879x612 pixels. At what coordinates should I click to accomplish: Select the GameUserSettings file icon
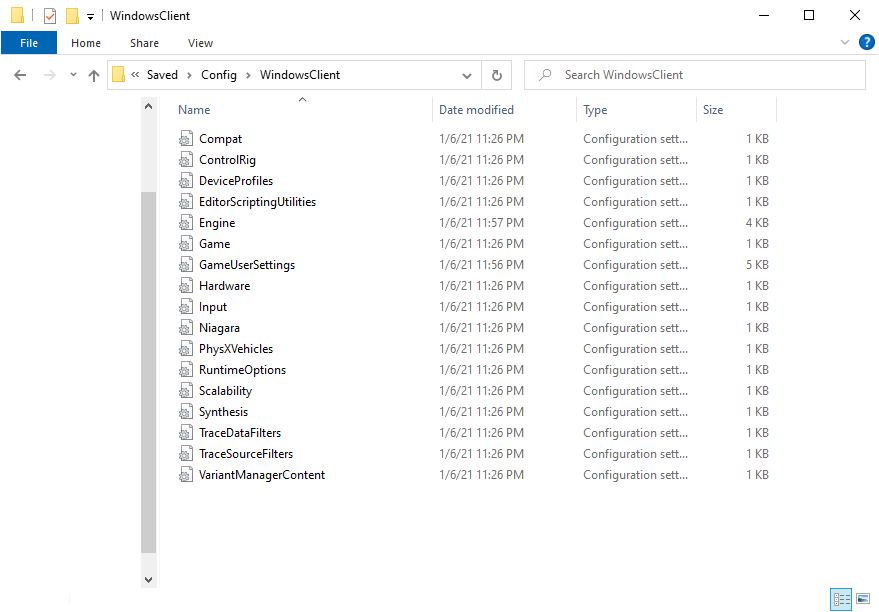click(186, 265)
